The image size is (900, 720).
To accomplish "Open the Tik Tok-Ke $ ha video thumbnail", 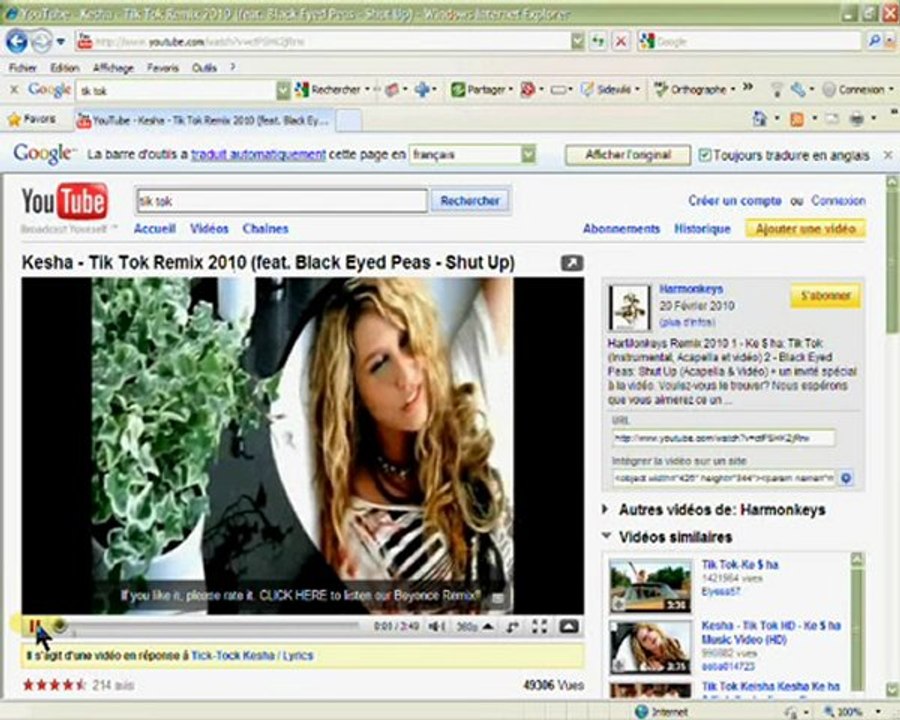I will [650, 586].
